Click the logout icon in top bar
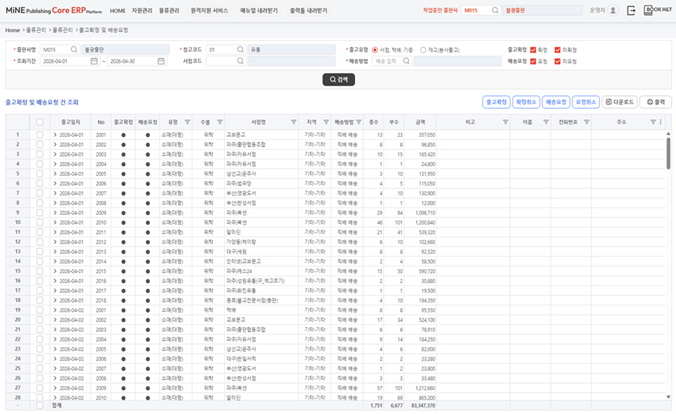 point(631,10)
